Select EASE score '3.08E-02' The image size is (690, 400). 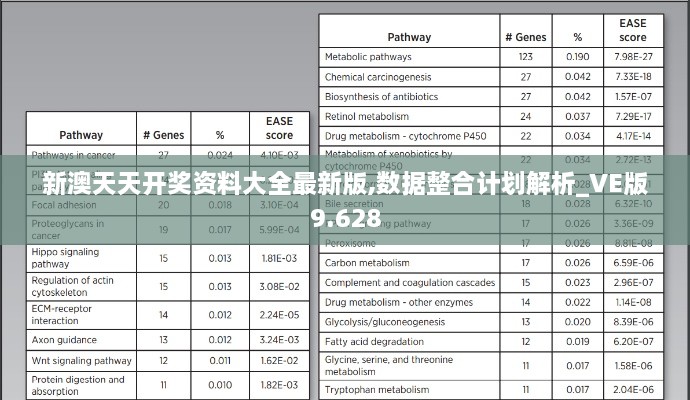(279, 287)
